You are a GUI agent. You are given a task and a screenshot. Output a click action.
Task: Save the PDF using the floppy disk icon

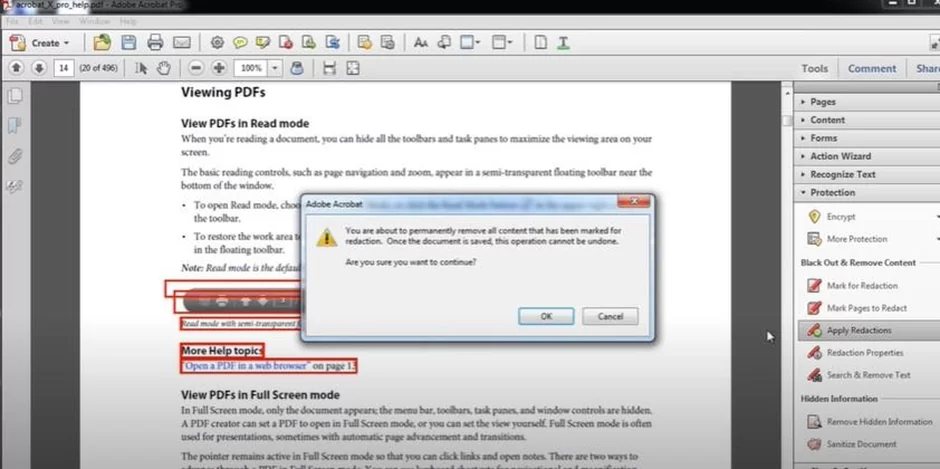click(x=128, y=43)
